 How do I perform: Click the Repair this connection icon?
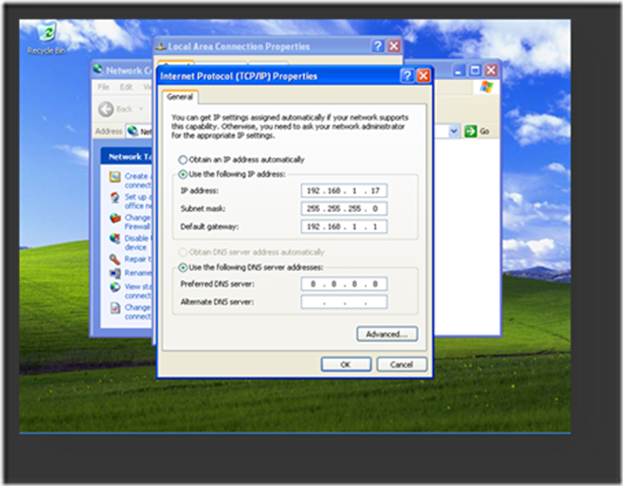(x=115, y=259)
